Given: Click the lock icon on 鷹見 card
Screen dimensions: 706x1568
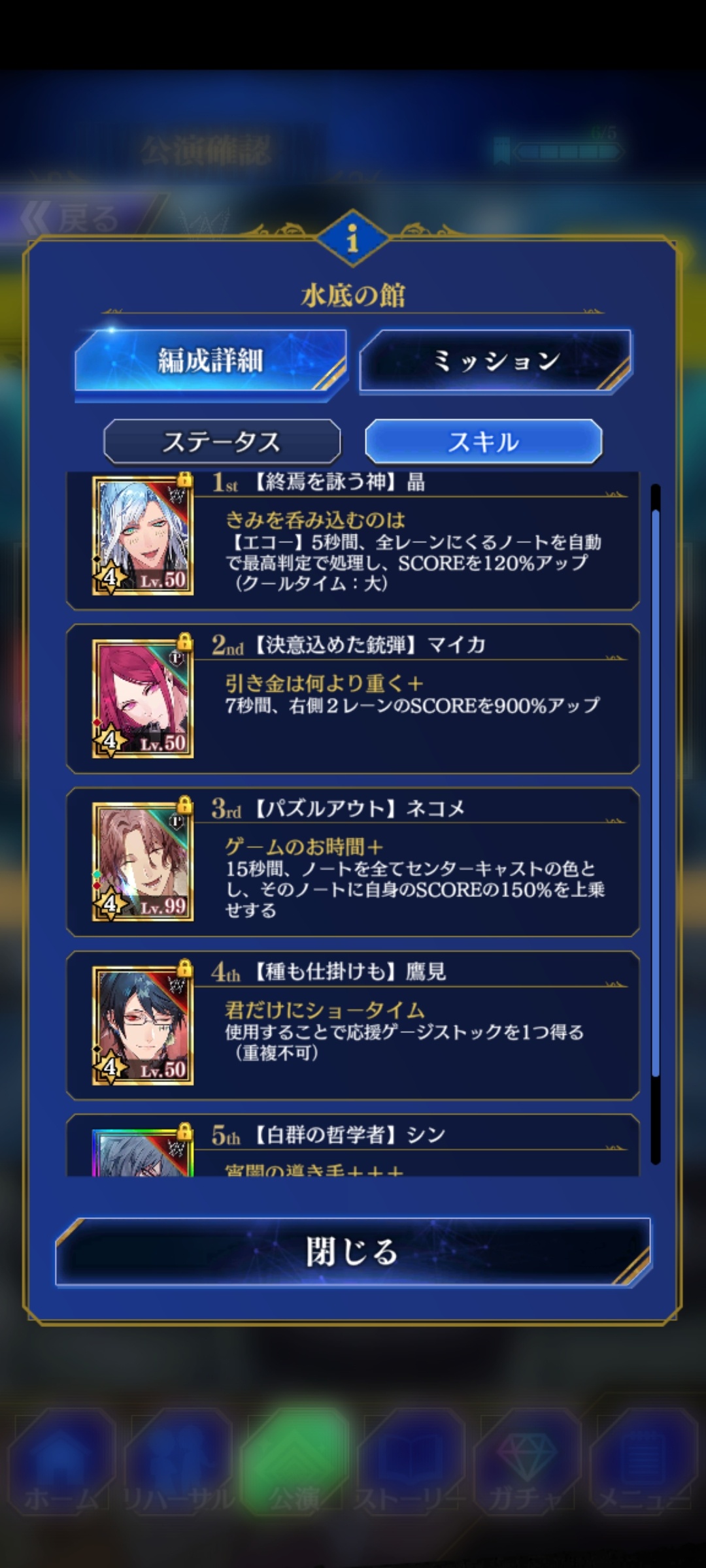Looking at the screenshot, I should [185, 968].
